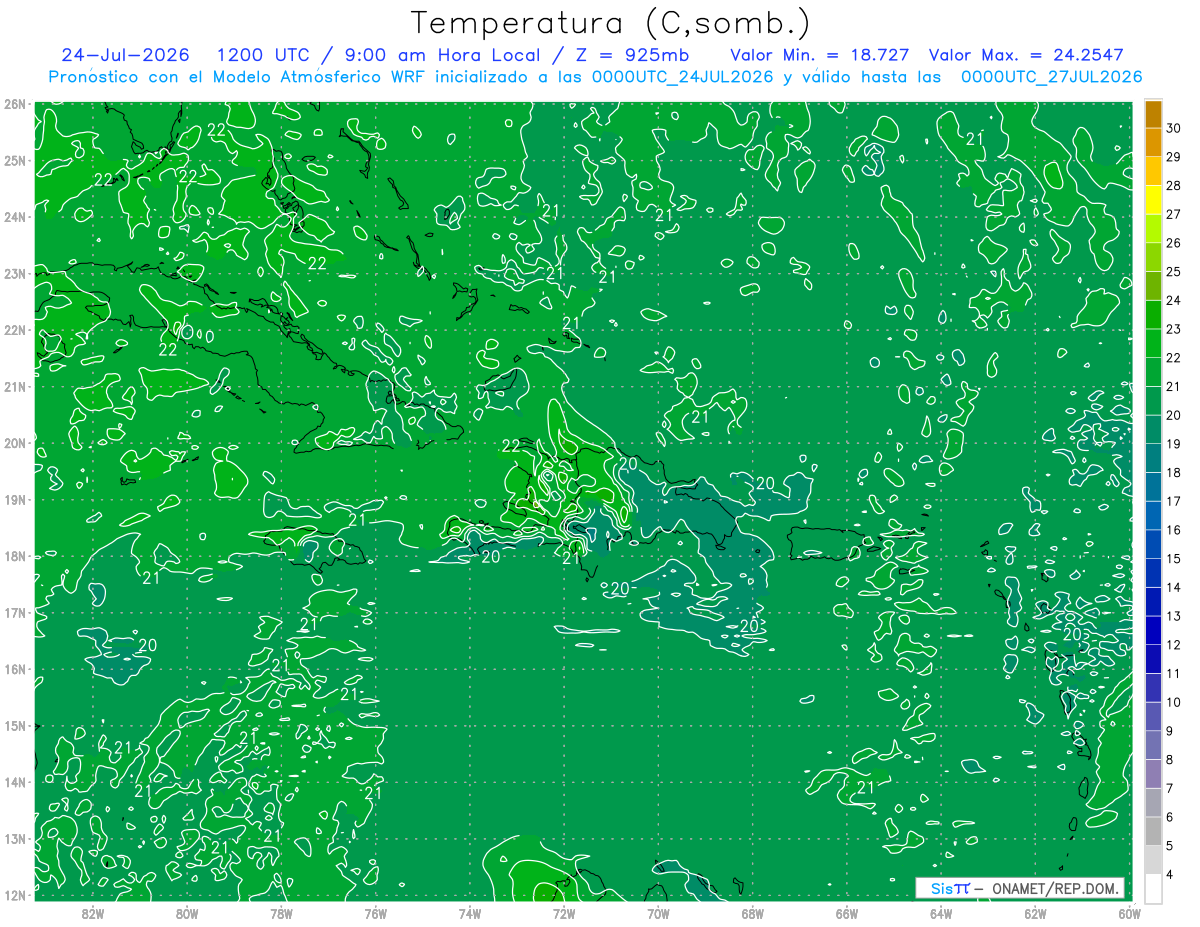
Task: Click the "11" label on the color scale
Action: coord(1174,674)
